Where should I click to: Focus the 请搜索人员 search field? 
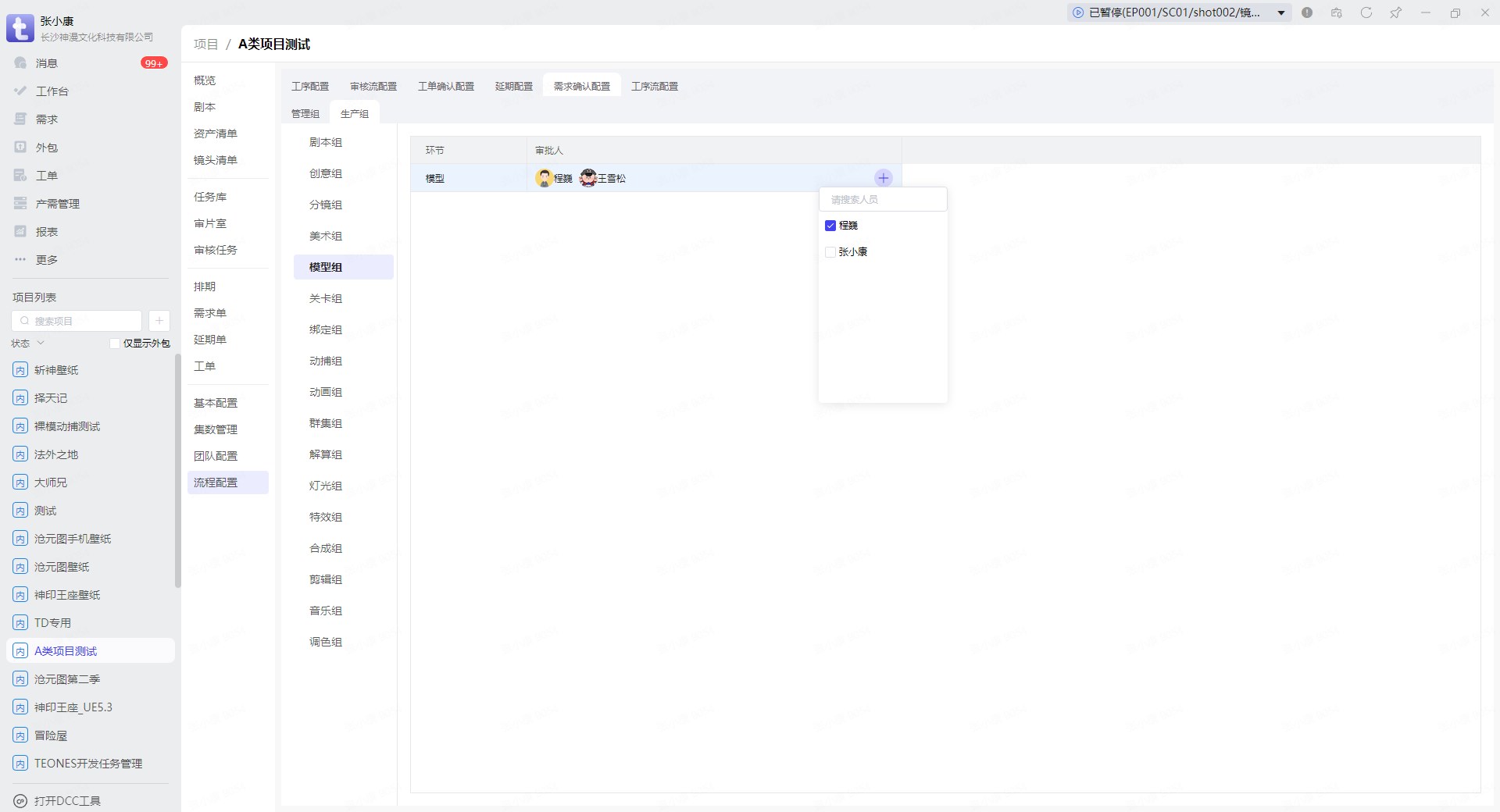point(883,200)
